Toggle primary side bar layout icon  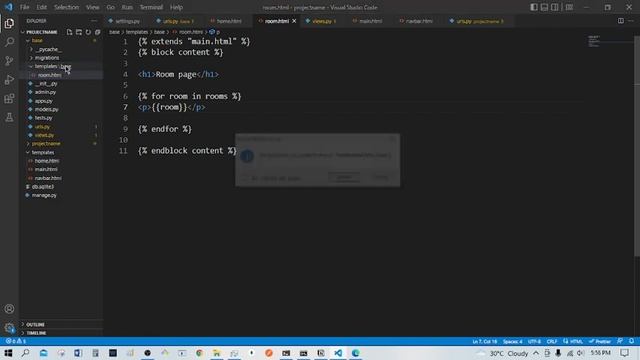coord(534,7)
